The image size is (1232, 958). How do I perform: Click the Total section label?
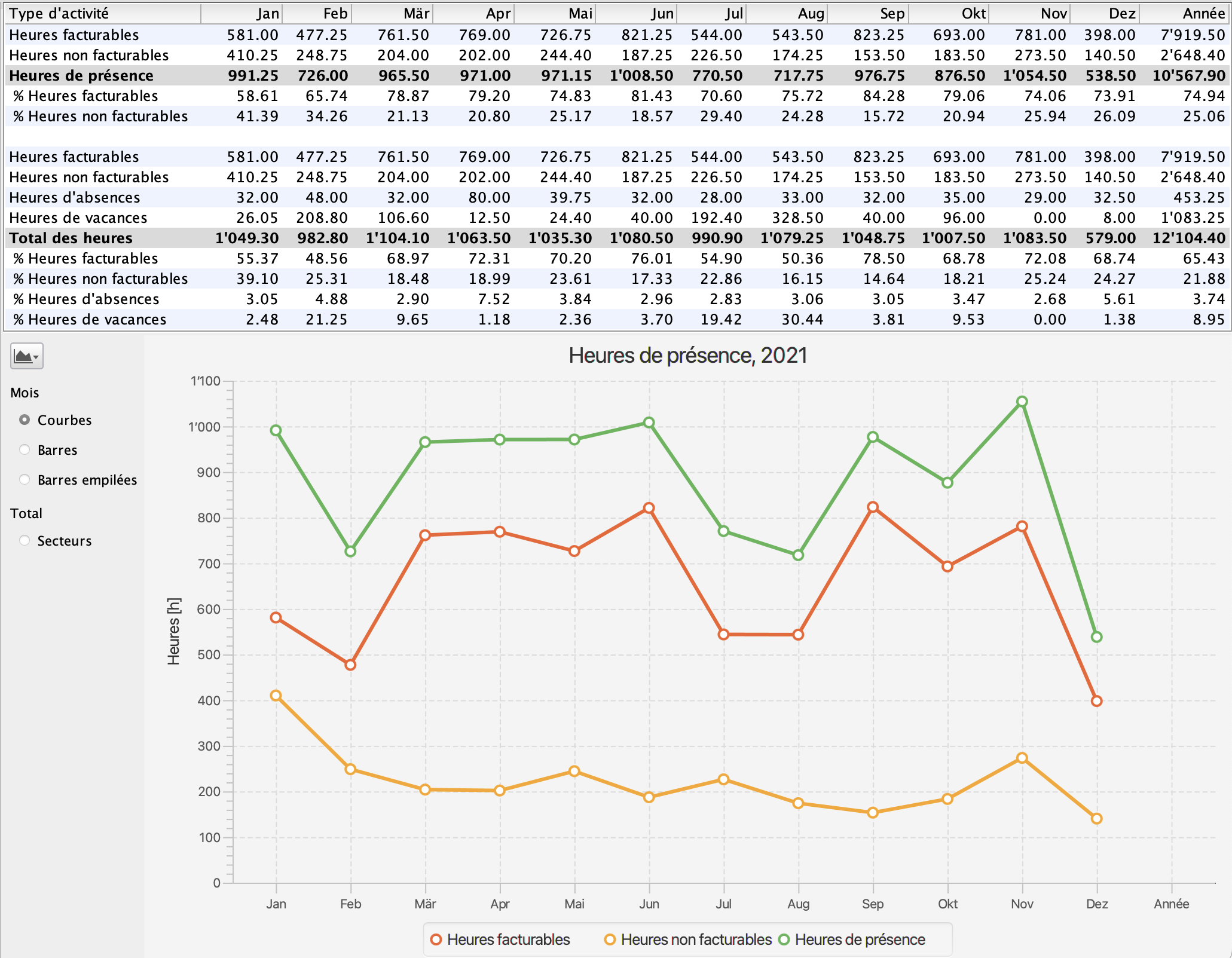click(26, 513)
